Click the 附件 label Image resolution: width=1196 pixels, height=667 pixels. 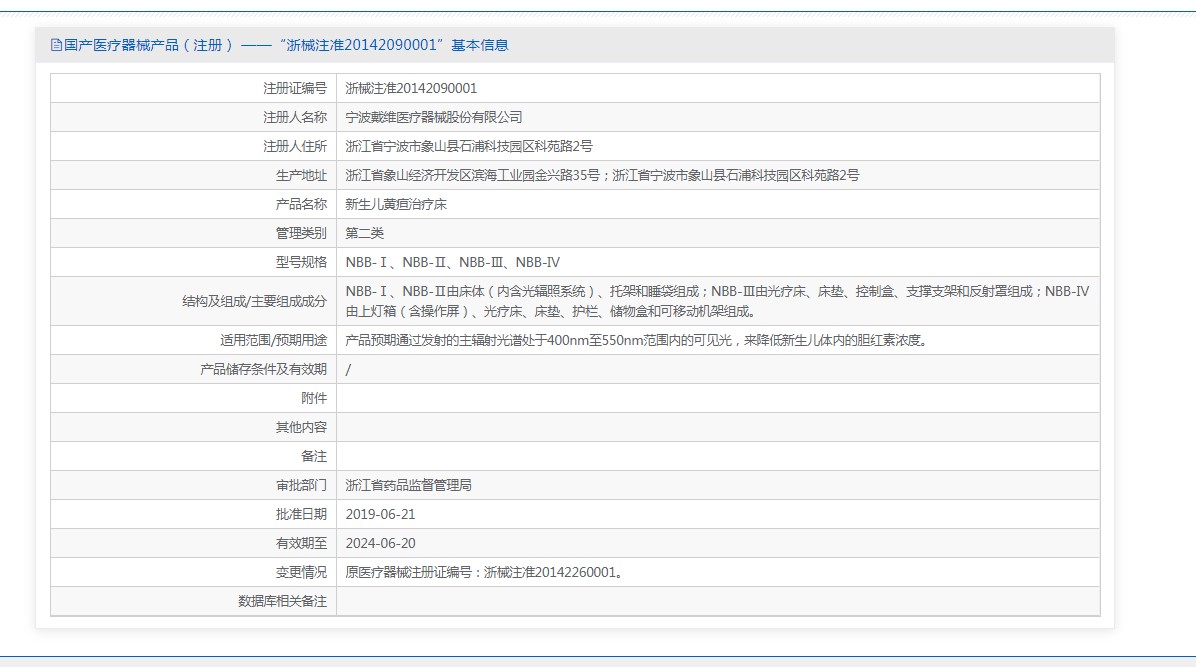point(314,398)
